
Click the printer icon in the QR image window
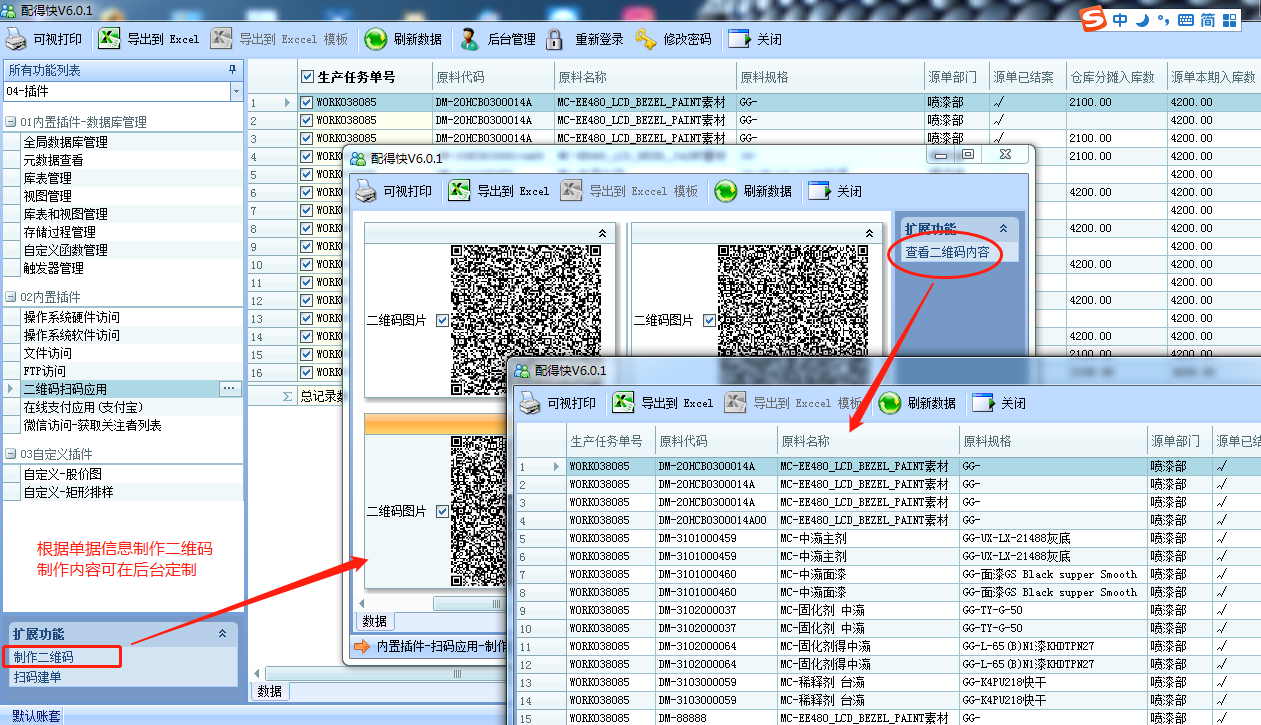click(x=366, y=191)
